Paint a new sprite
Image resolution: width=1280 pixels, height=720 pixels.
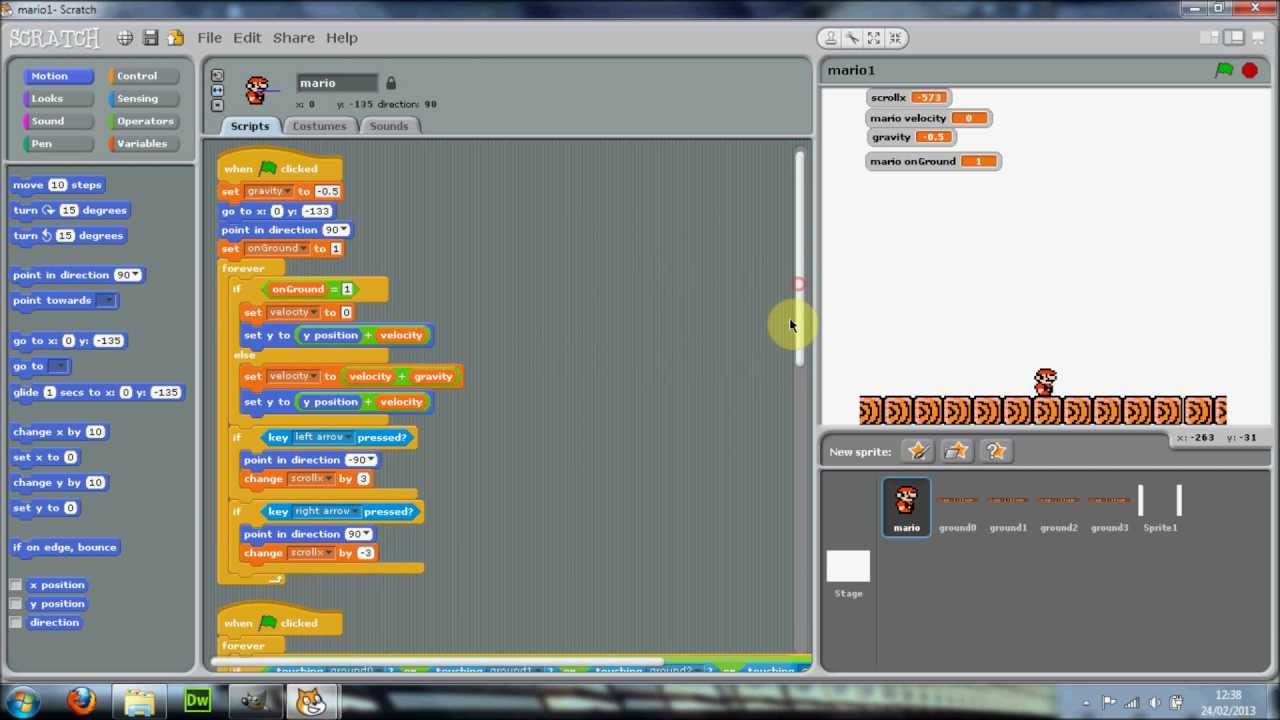pos(917,451)
